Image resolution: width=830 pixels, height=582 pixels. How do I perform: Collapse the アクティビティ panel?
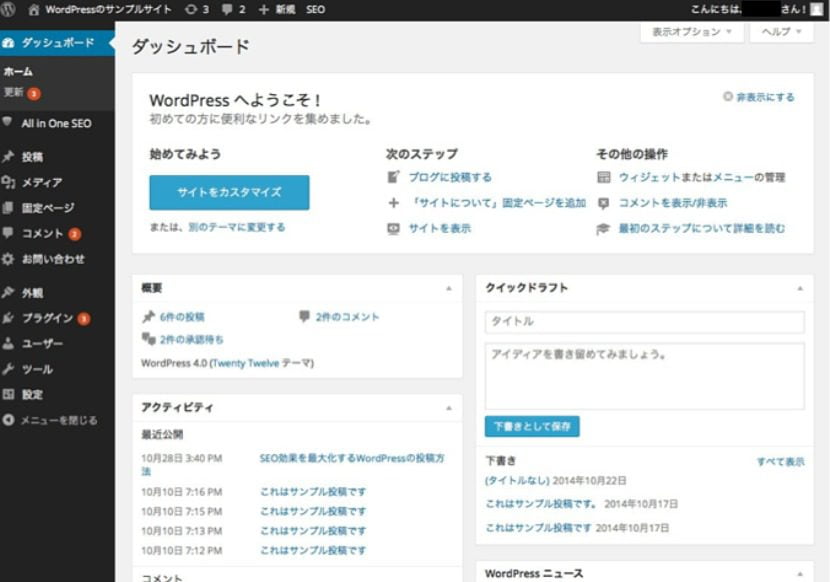click(449, 408)
